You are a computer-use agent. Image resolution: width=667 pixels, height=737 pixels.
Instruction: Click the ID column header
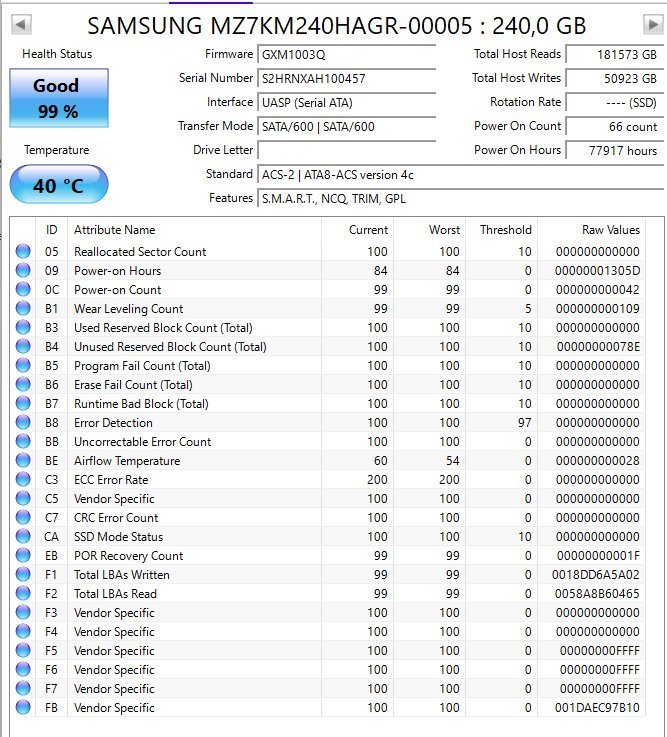click(52, 230)
